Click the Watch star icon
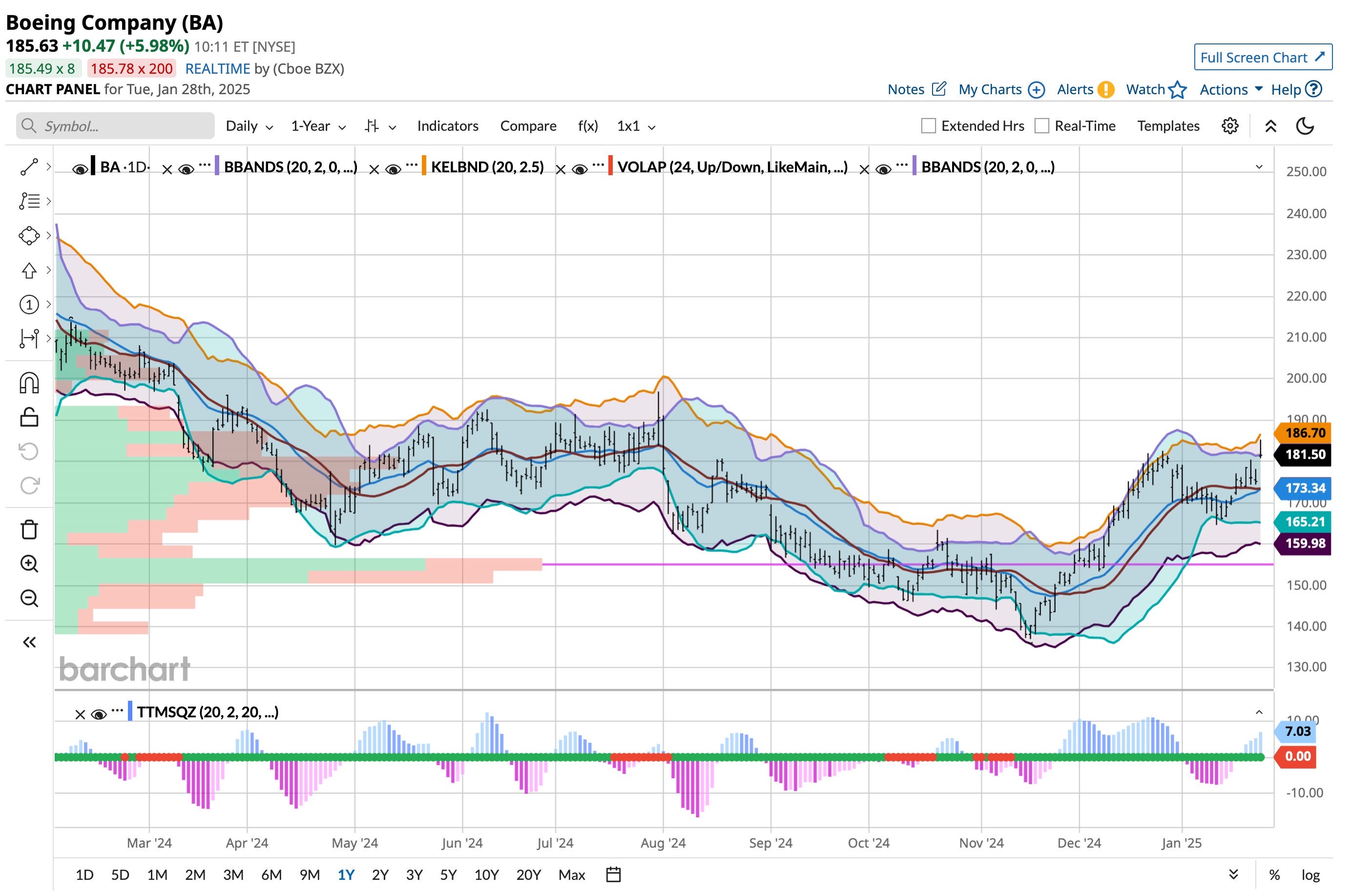 pyautogui.click(x=1178, y=90)
